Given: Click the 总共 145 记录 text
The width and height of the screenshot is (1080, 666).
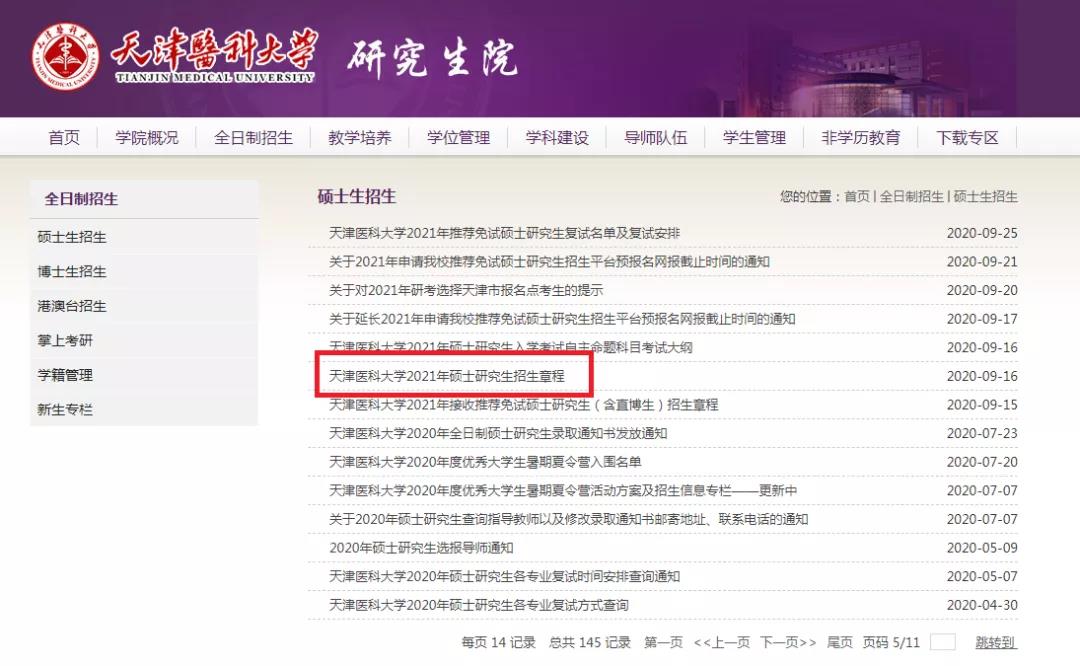Looking at the screenshot, I should [x=590, y=643].
